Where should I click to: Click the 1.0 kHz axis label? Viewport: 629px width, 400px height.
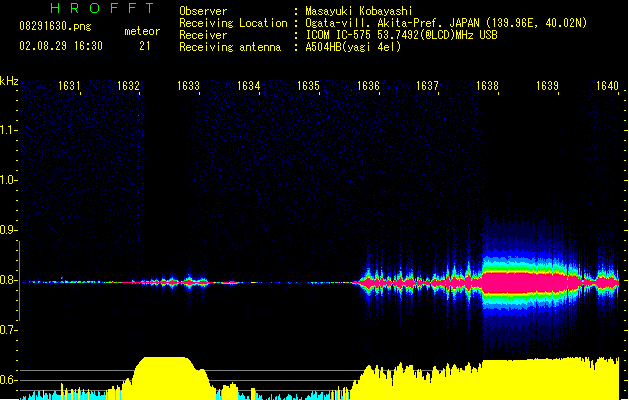tap(8, 180)
